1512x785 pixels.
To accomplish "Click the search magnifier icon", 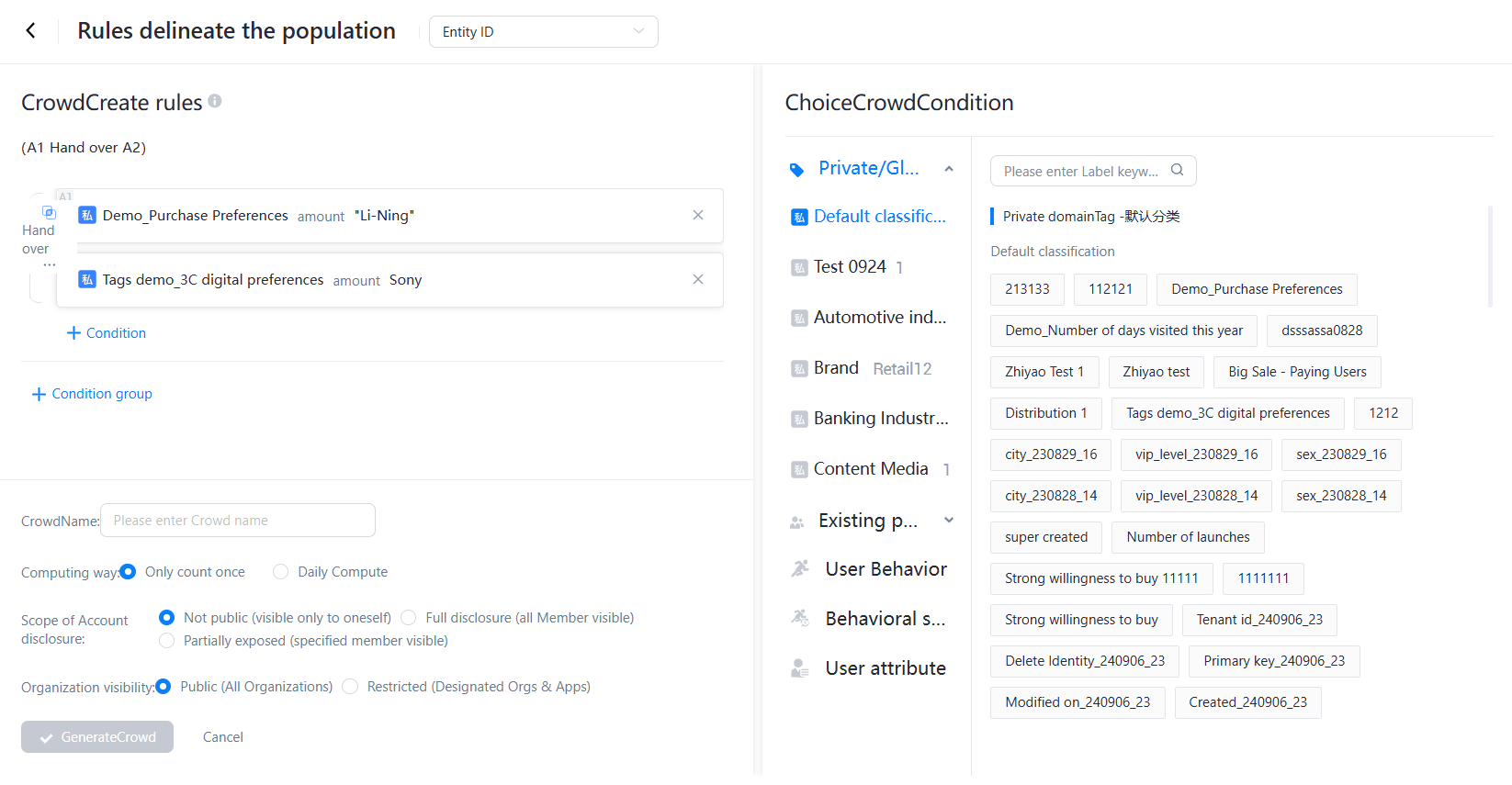I will [1178, 170].
